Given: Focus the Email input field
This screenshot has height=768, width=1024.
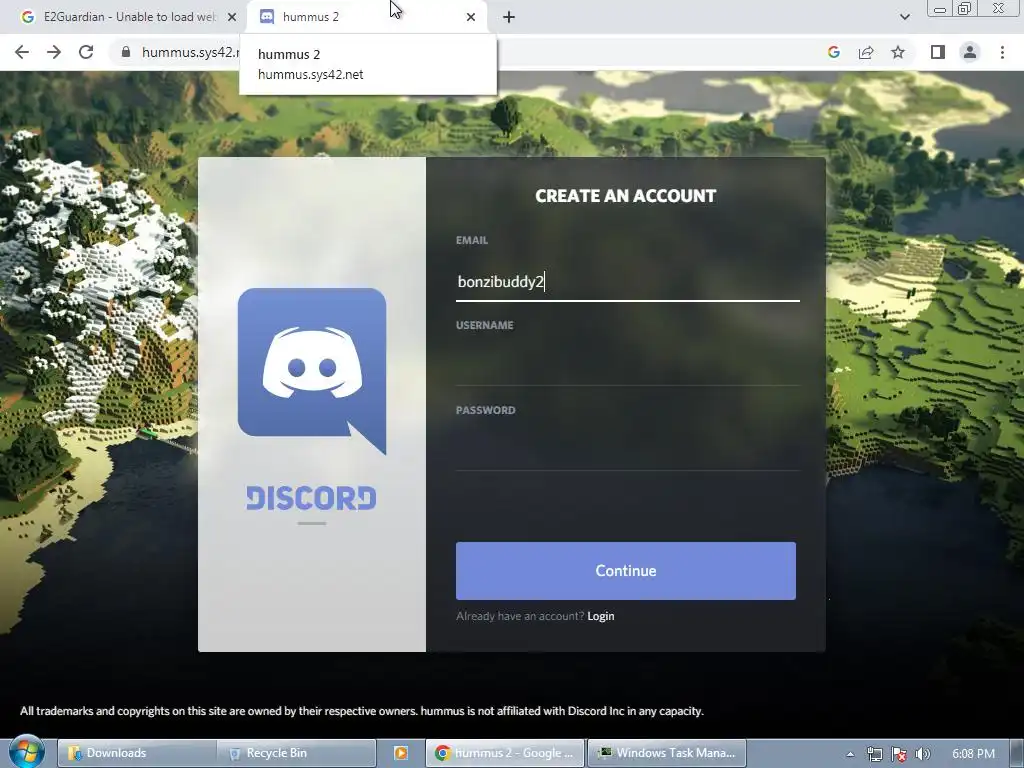Looking at the screenshot, I should coord(628,282).
